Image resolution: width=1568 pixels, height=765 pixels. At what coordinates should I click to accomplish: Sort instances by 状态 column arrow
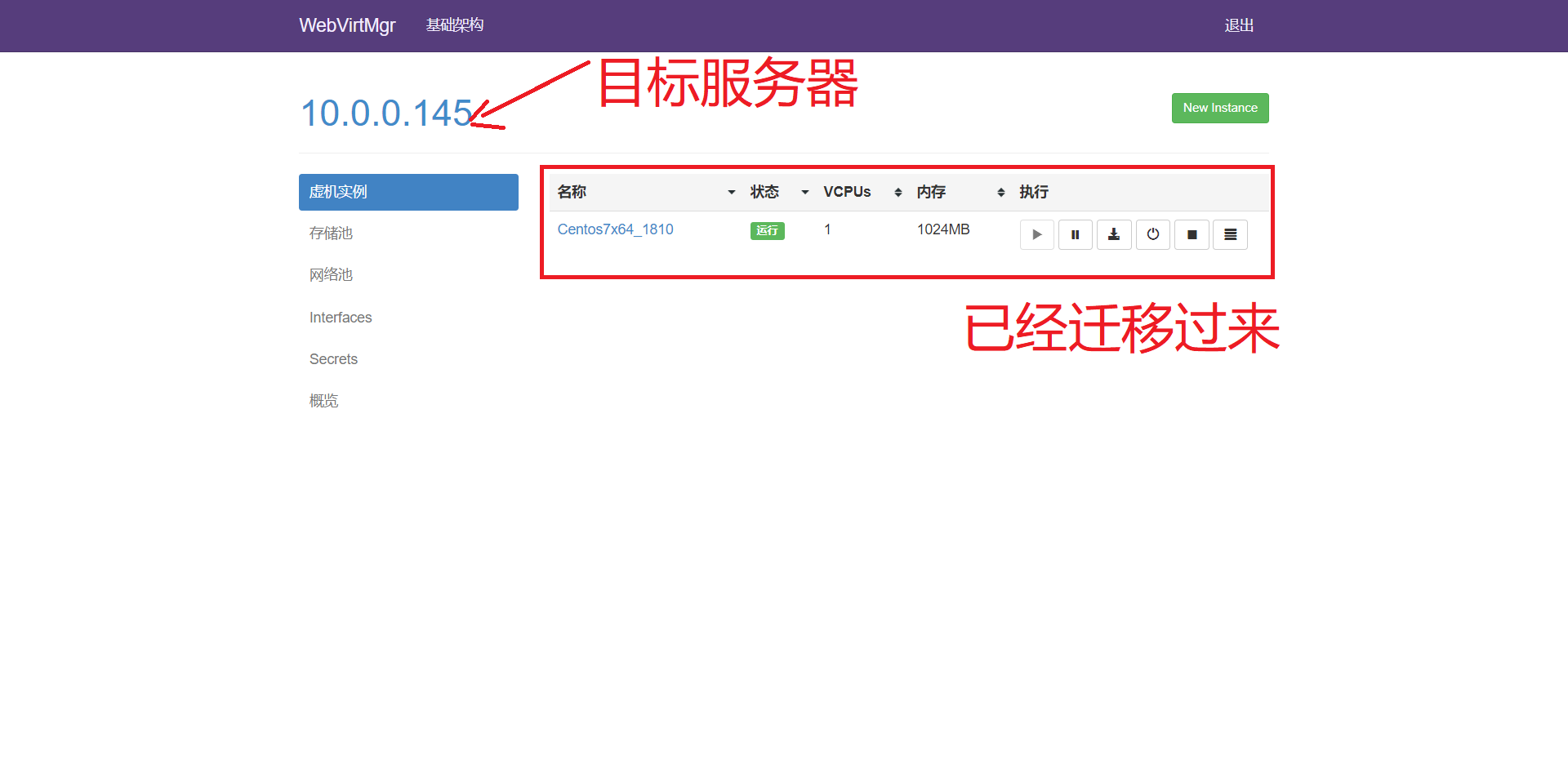[x=805, y=193]
